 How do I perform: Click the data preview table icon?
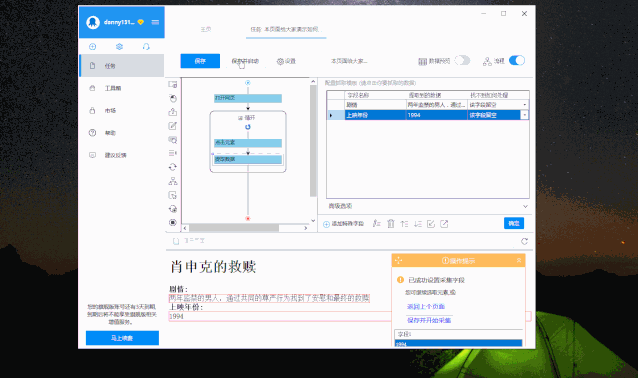(423, 61)
